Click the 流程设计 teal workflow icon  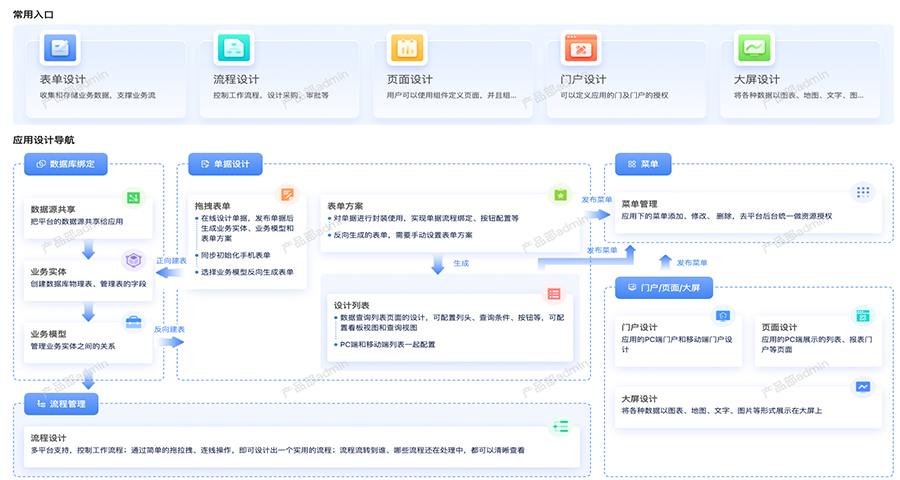pyautogui.click(x=233, y=48)
